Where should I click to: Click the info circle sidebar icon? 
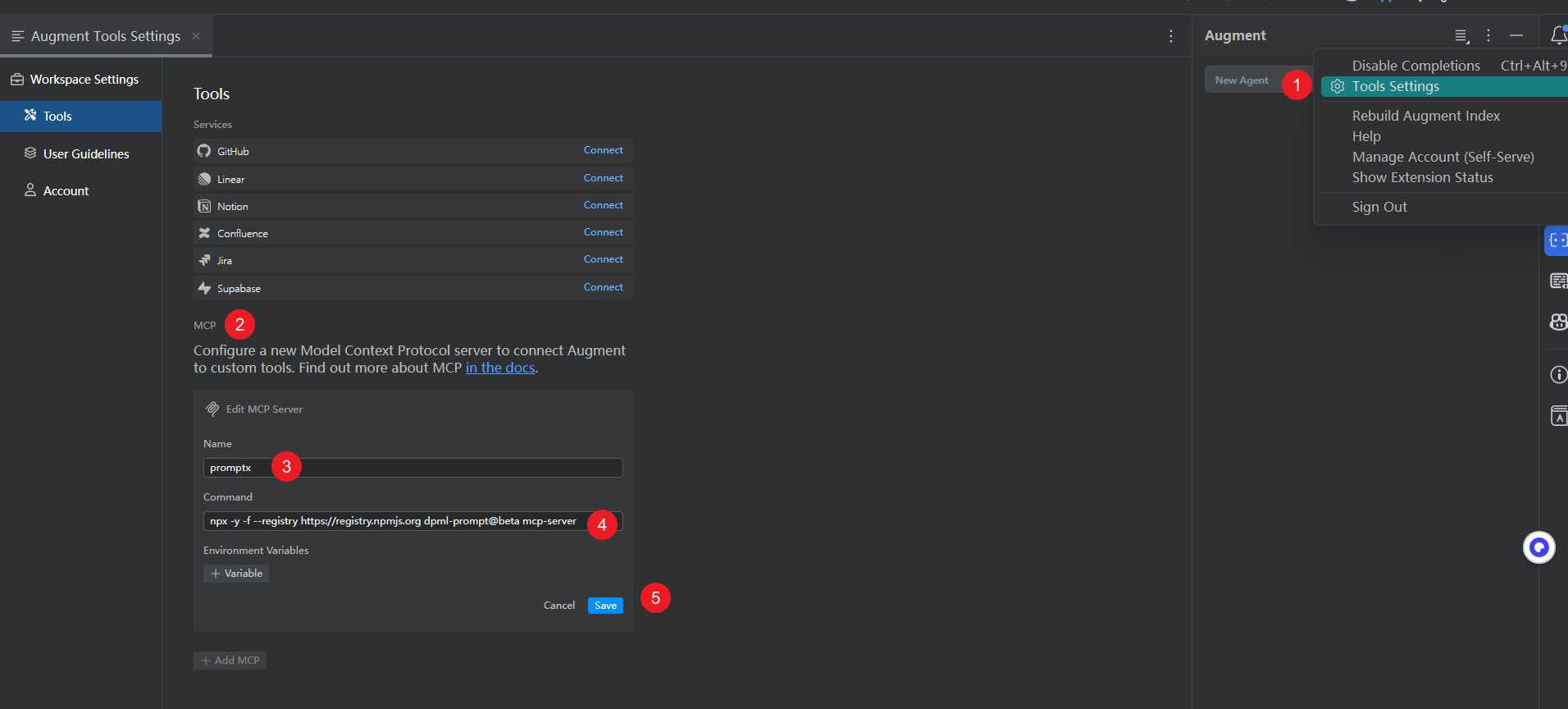pos(1559,374)
